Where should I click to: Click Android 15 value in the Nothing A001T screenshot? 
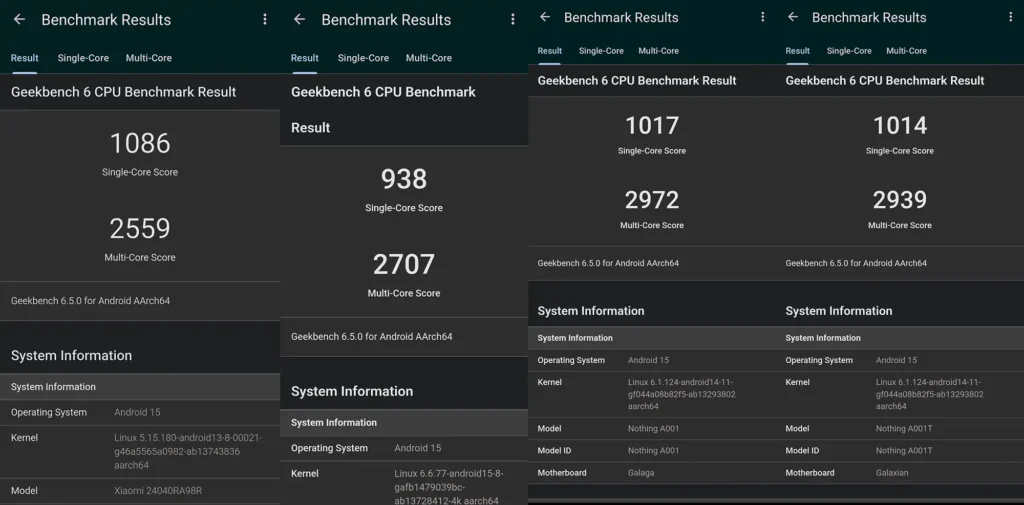coord(897,361)
